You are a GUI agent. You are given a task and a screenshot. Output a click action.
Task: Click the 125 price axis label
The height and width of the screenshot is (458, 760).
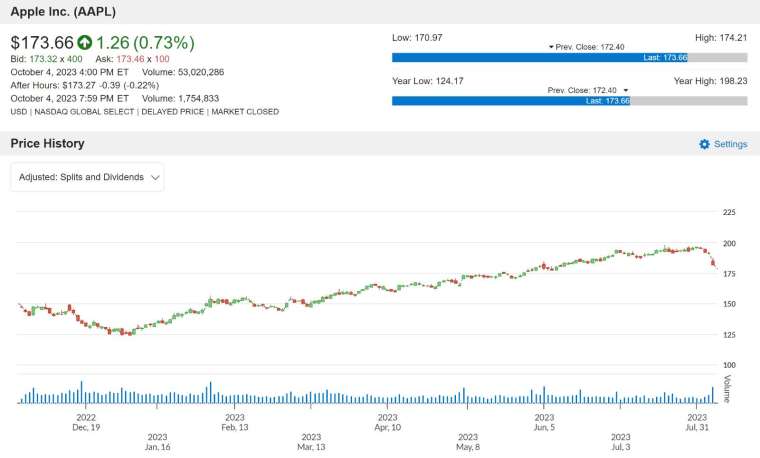click(729, 335)
